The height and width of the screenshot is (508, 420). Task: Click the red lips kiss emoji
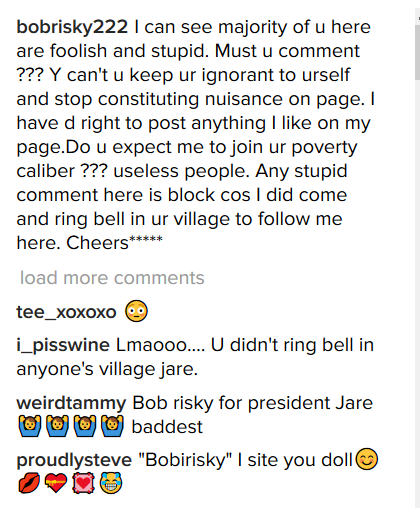(29, 483)
